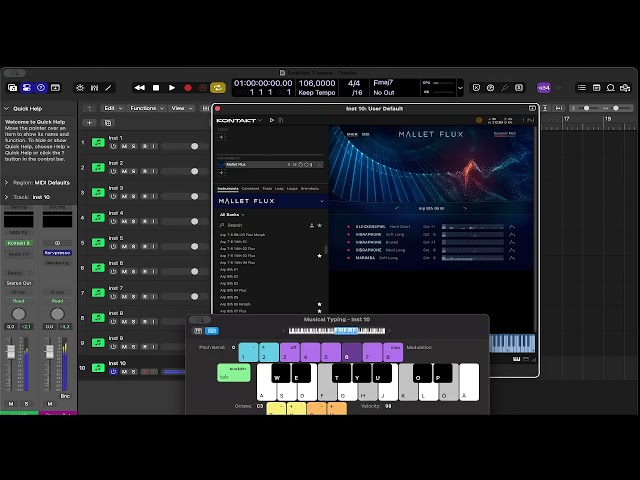The width and height of the screenshot is (640, 480).
Task: Open Smart Controls with the dial icon
Action: [80, 88]
